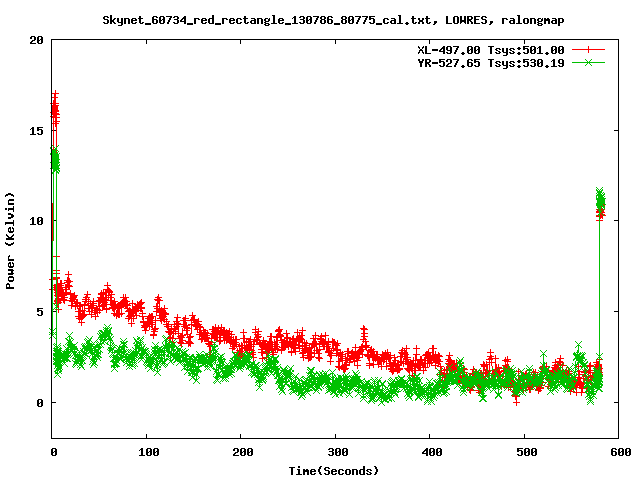Click y-axis tick label 10
This screenshot has width=640, height=480.
[x=36, y=221]
